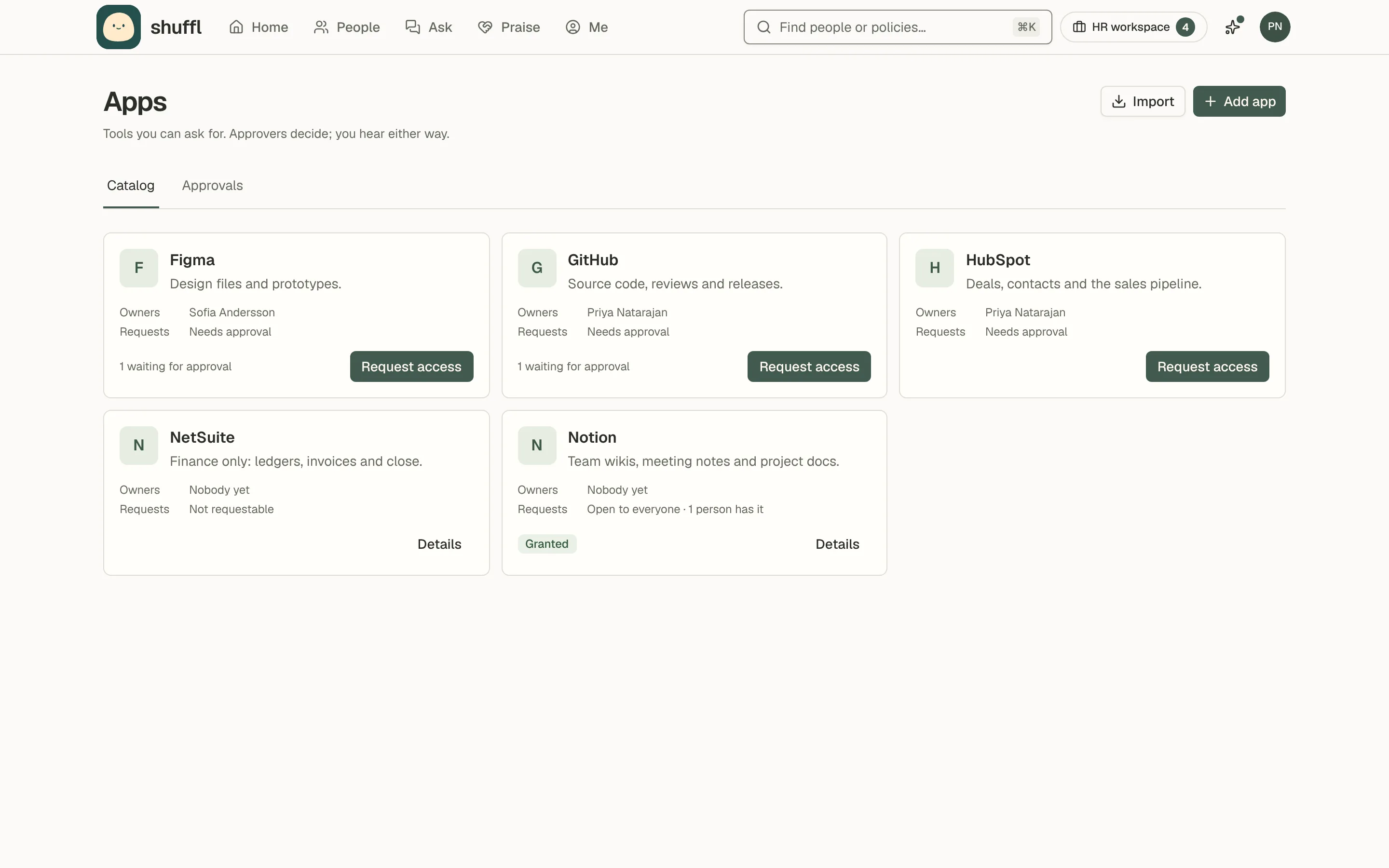Click the Add app button
This screenshot has height=868, width=1389.
1239,102
